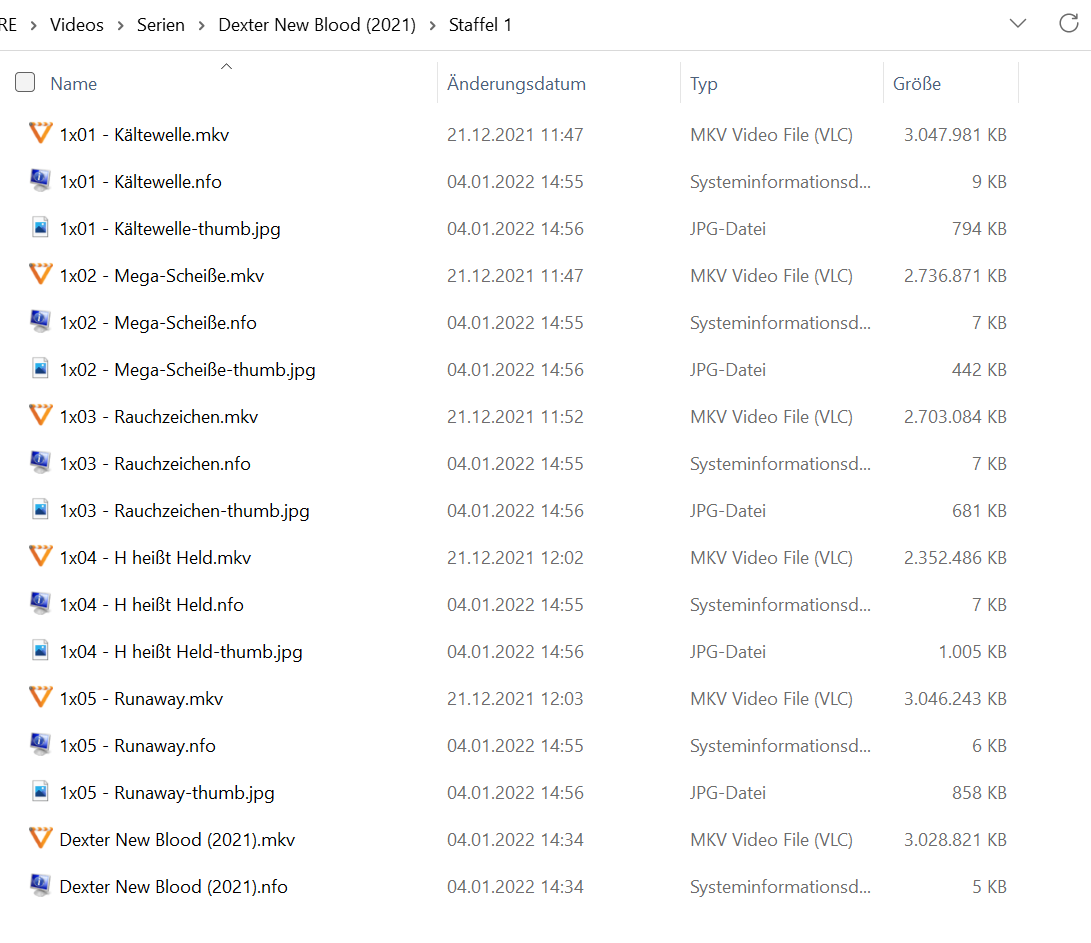
Task: Click the 1x03 - Rauchzeichen.nfo file icon
Action: click(x=40, y=463)
